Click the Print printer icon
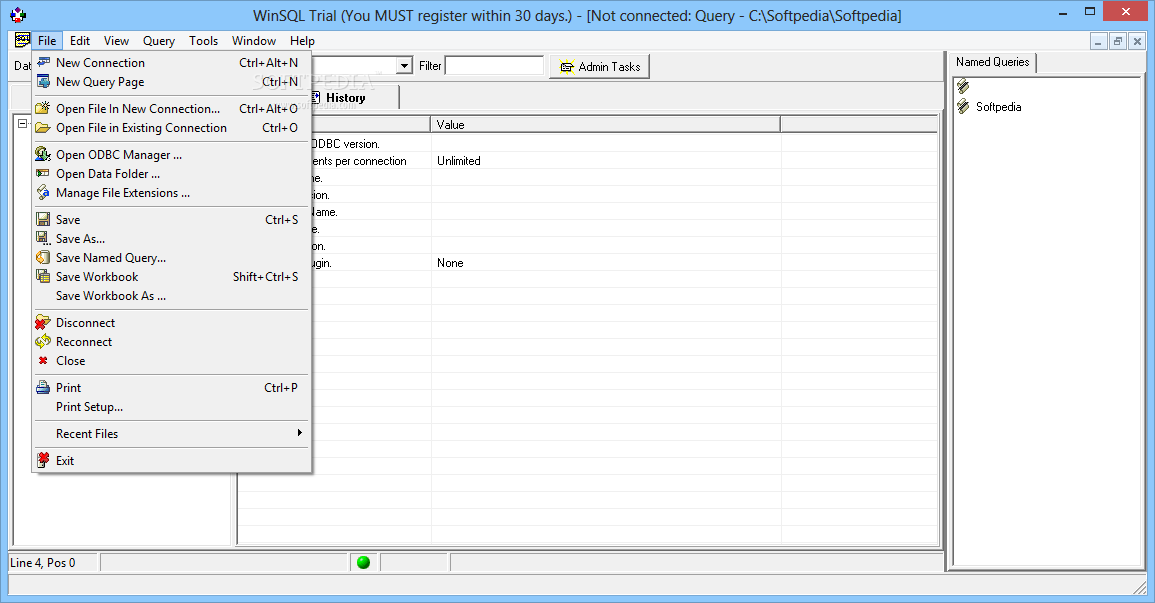The image size is (1155, 603). pyautogui.click(x=43, y=387)
